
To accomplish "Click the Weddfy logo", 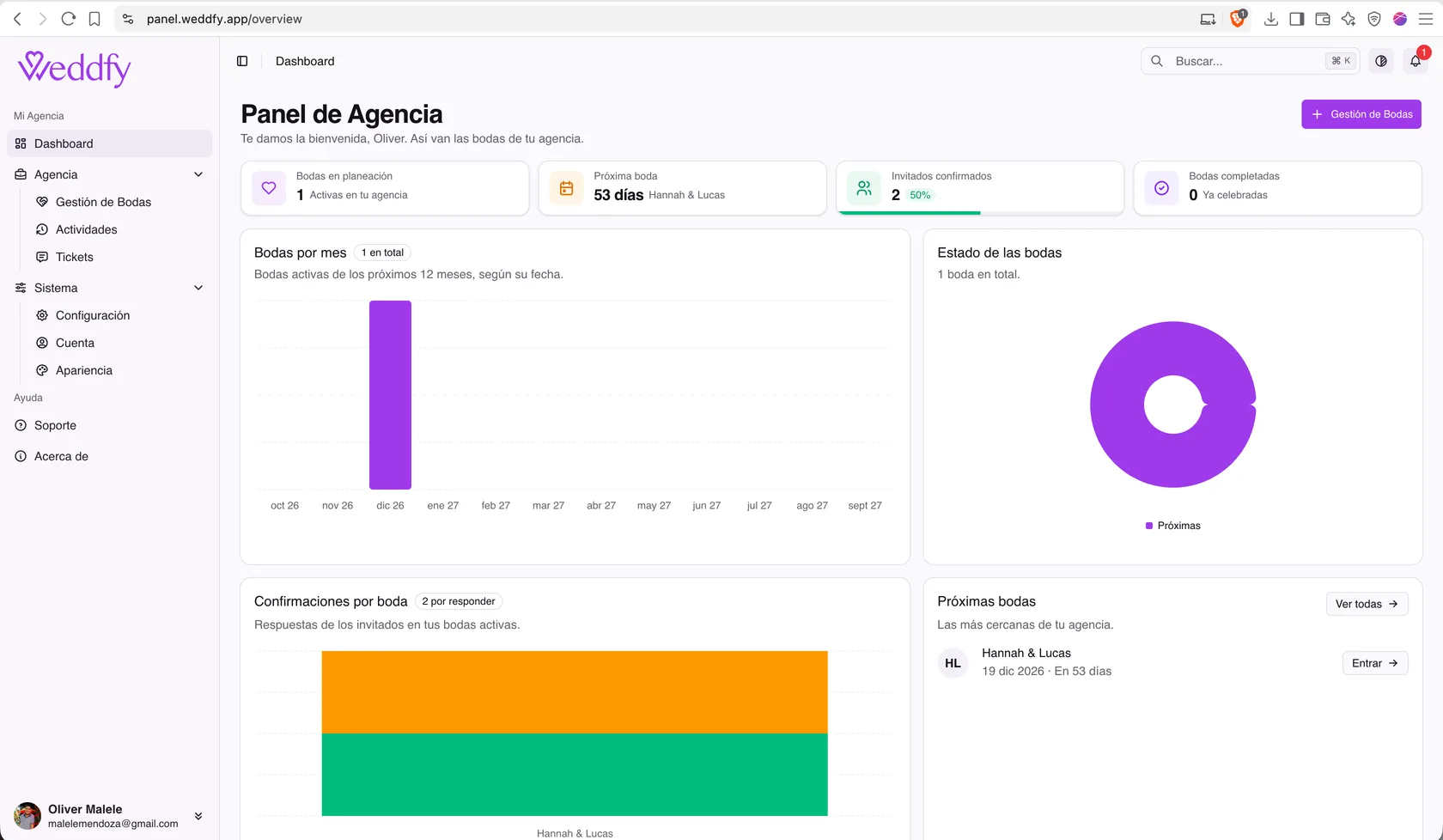I will click(x=75, y=69).
